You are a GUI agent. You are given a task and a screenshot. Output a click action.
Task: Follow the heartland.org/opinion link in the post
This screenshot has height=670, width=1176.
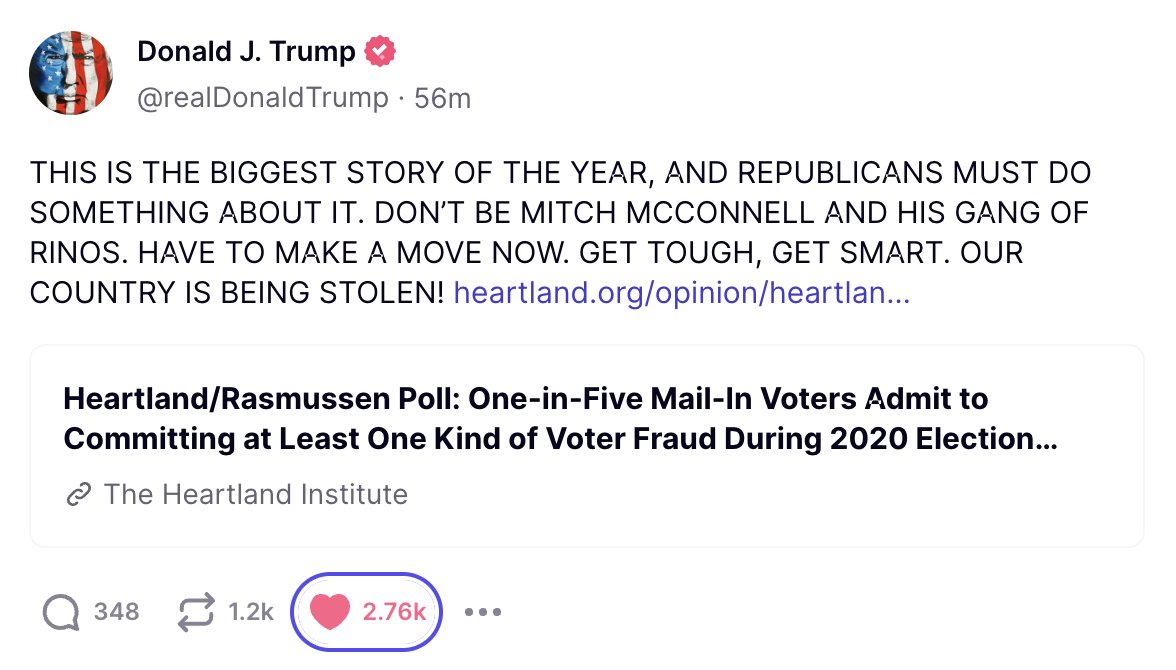681,293
